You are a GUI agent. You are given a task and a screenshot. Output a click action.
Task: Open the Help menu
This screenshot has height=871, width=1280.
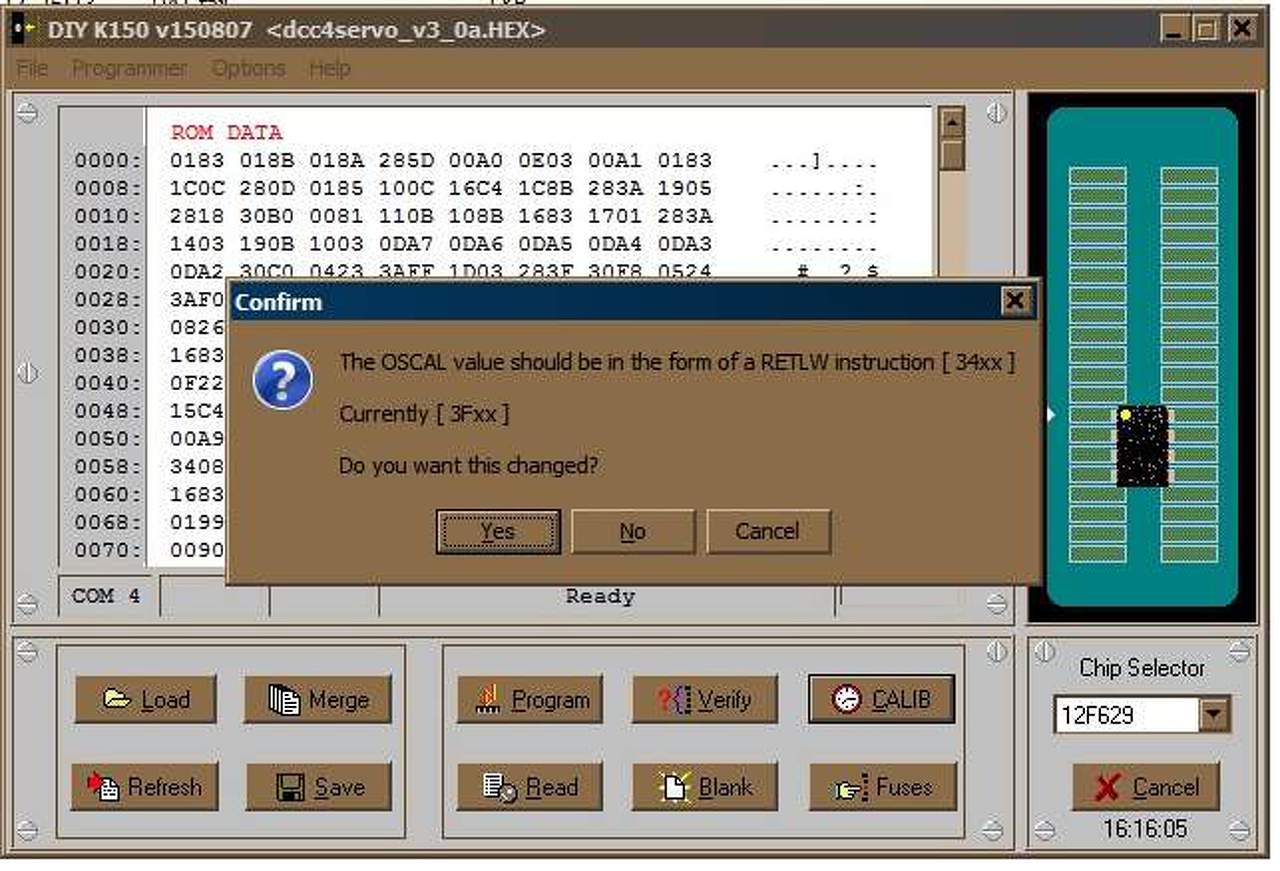(x=329, y=68)
